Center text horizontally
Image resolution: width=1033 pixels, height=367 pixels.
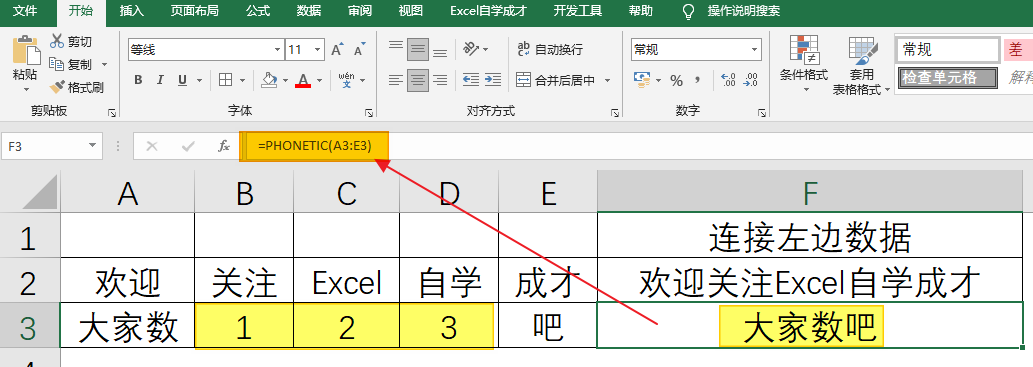coord(418,80)
